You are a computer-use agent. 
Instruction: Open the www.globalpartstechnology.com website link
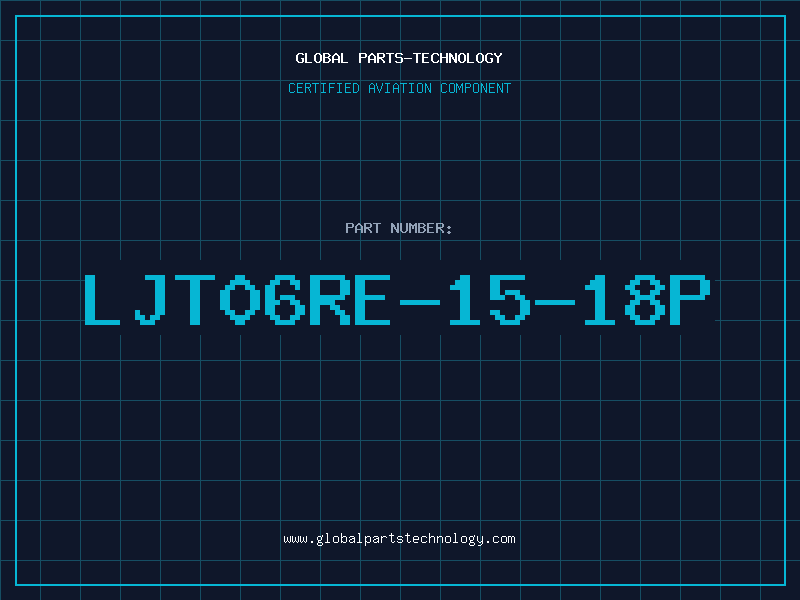pos(399,539)
